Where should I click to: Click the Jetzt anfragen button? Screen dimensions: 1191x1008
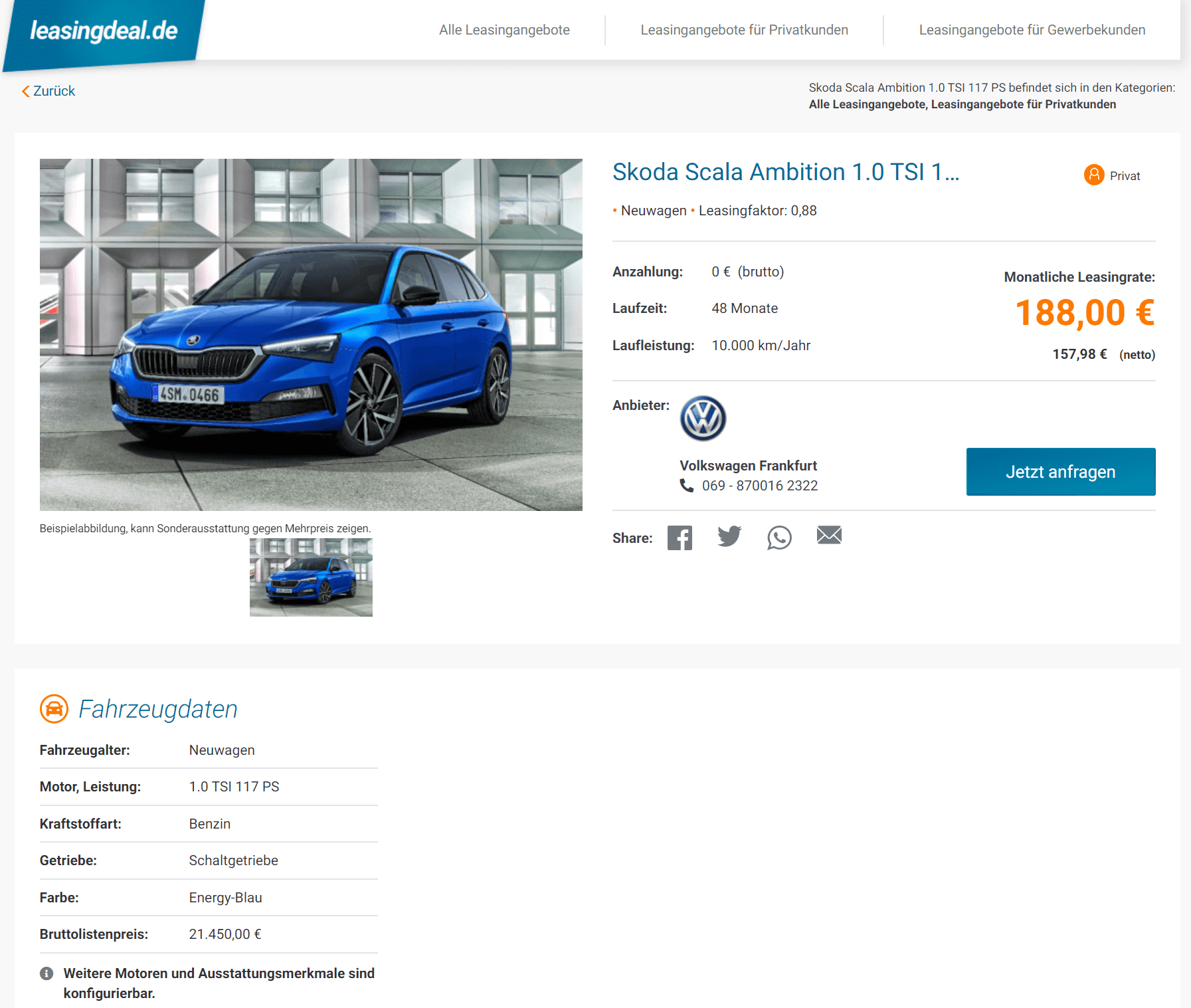click(1061, 472)
